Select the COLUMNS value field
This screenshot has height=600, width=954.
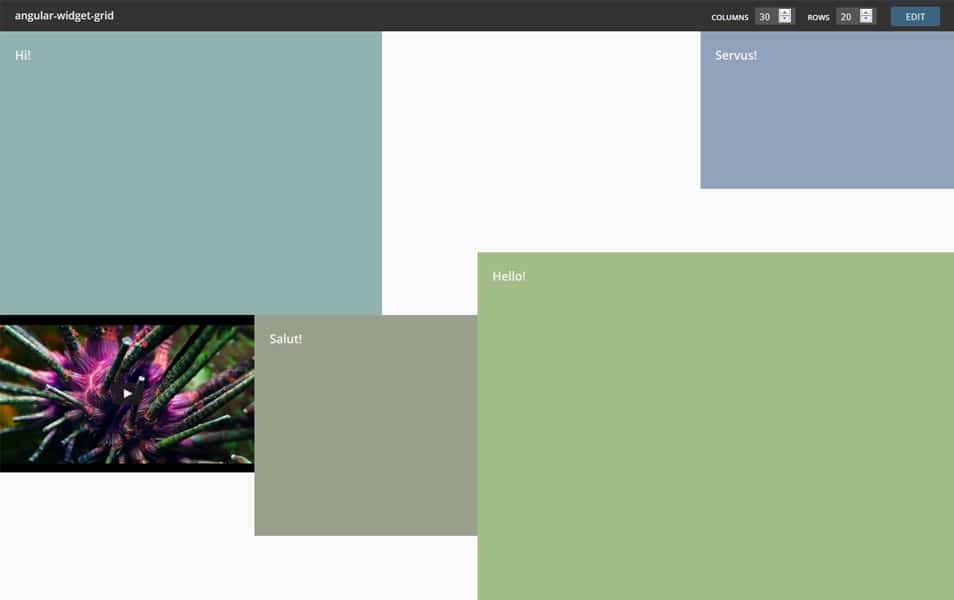766,16
